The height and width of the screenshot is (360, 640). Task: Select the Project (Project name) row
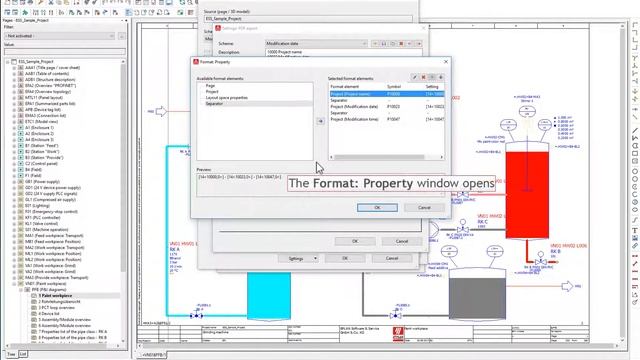point(387,94)
